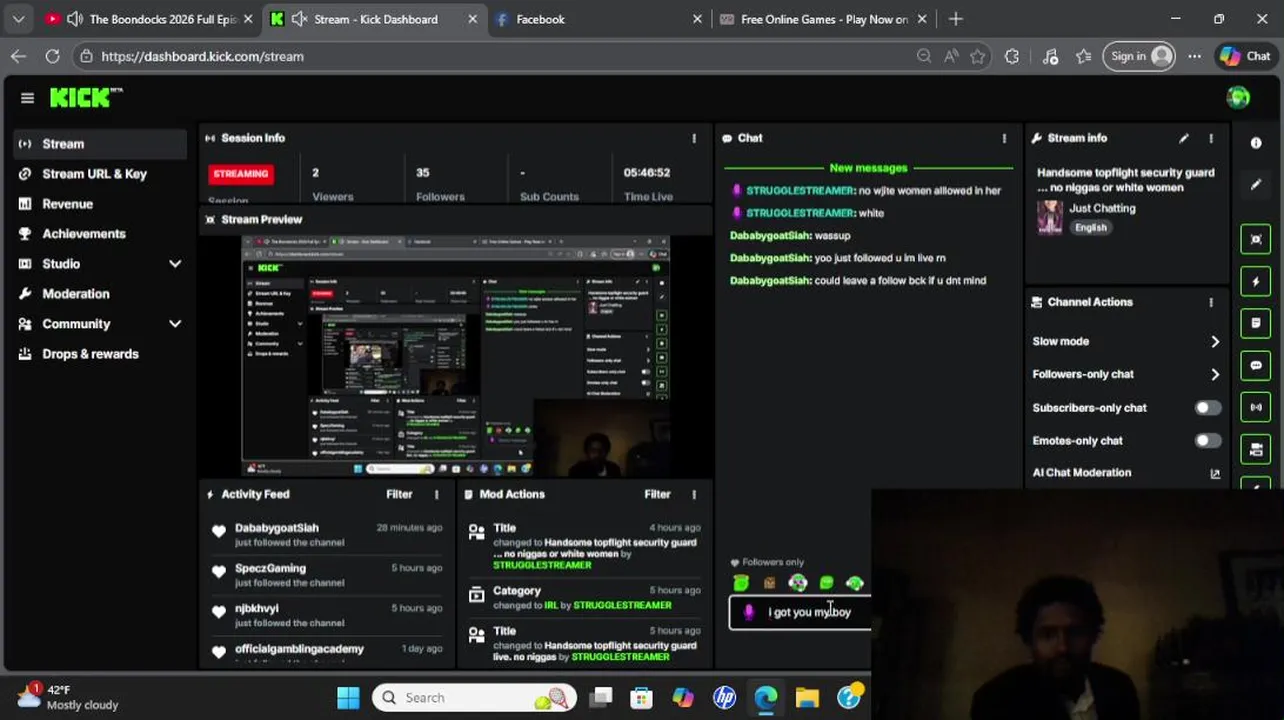Refresh the browser page
Image resolution: width=1284 pixels, height=720 pixels.
52,56
